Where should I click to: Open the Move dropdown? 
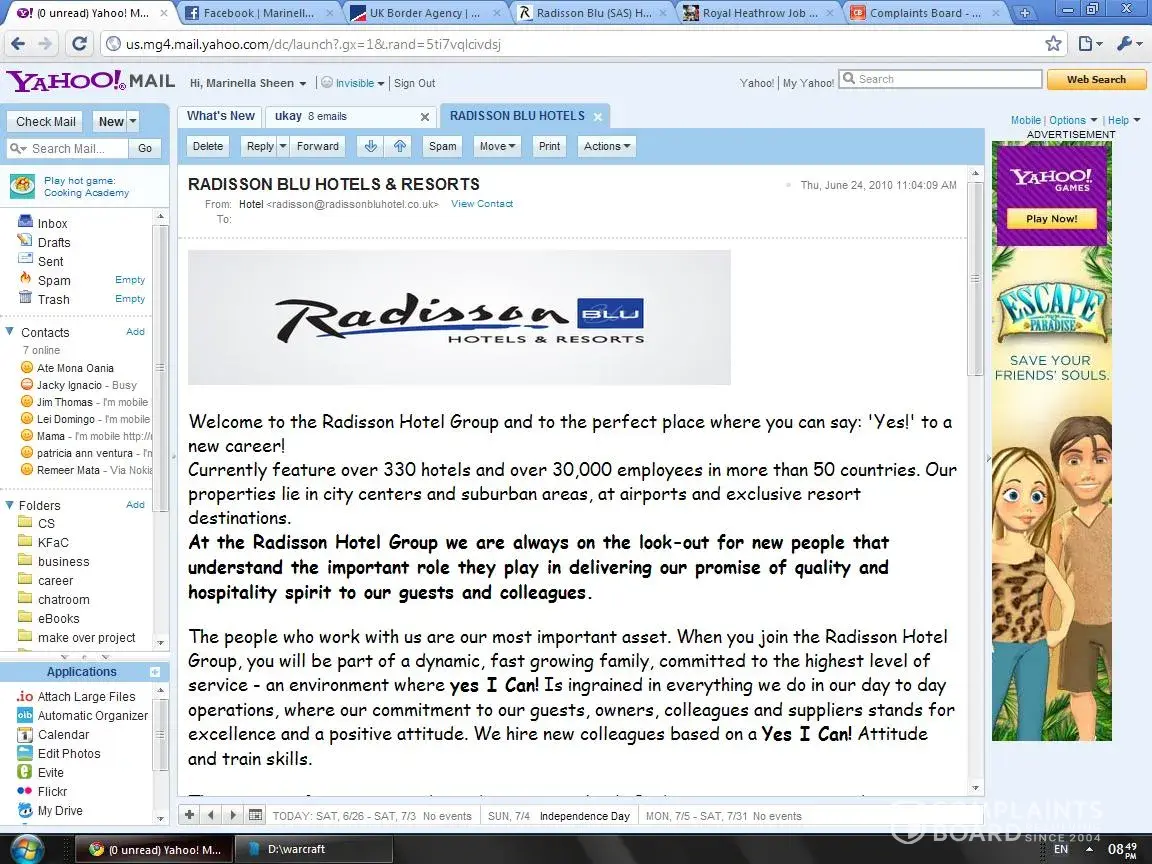497,146
